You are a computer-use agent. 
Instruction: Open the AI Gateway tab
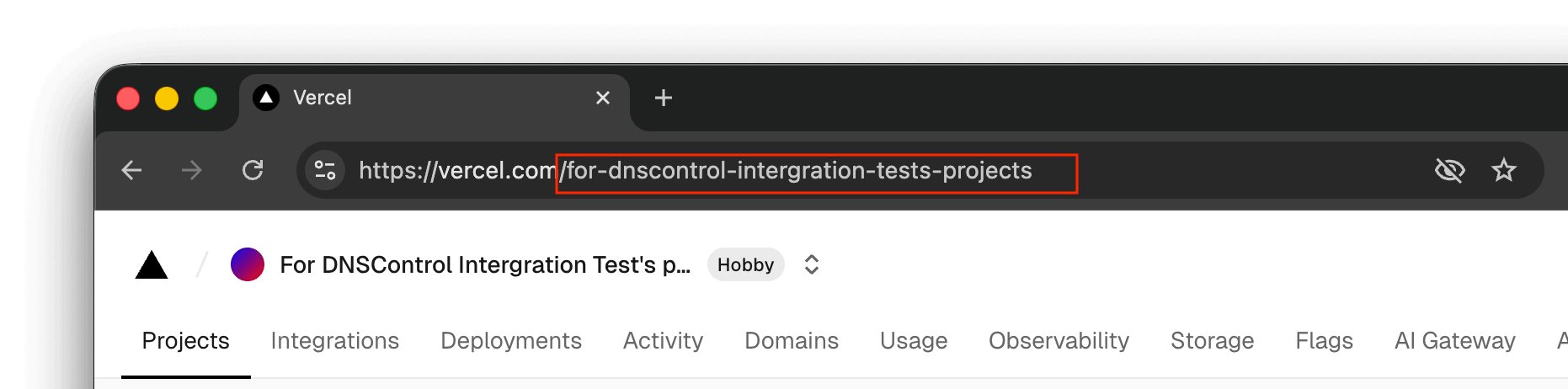coord(1454,341)
